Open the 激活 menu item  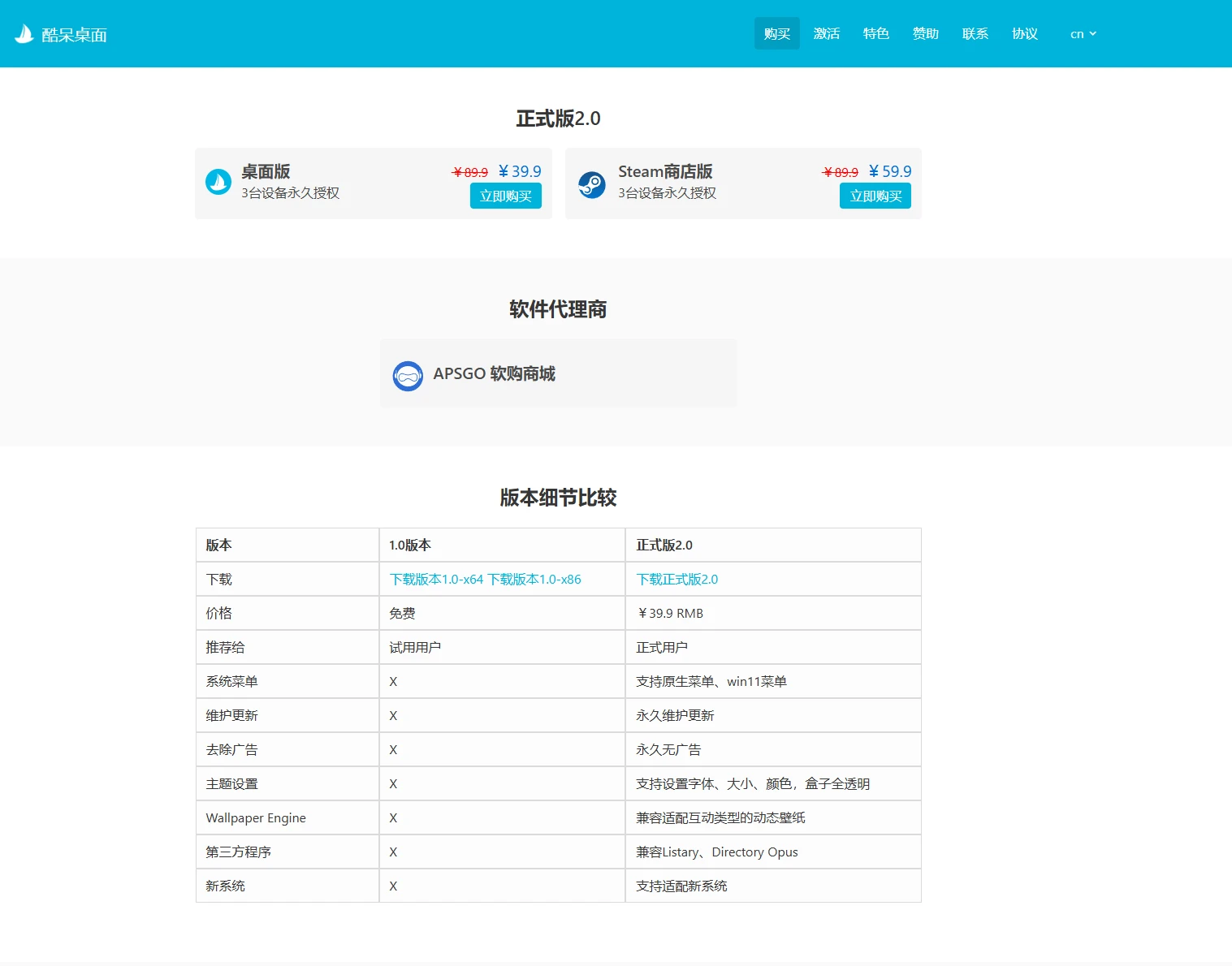[x=827, y=33]
